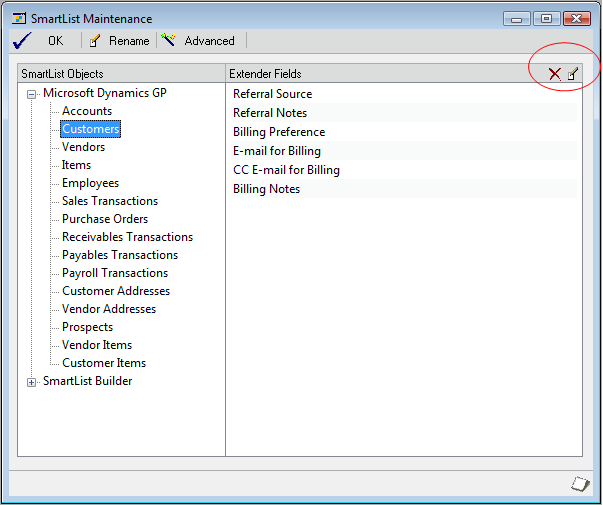
Task: Select Billing Preference extender field
Action: click(x=279, y=132)
